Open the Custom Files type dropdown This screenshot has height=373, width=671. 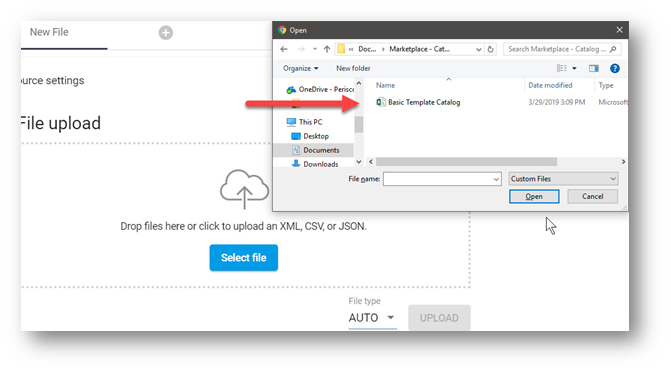tap(563, 179)
